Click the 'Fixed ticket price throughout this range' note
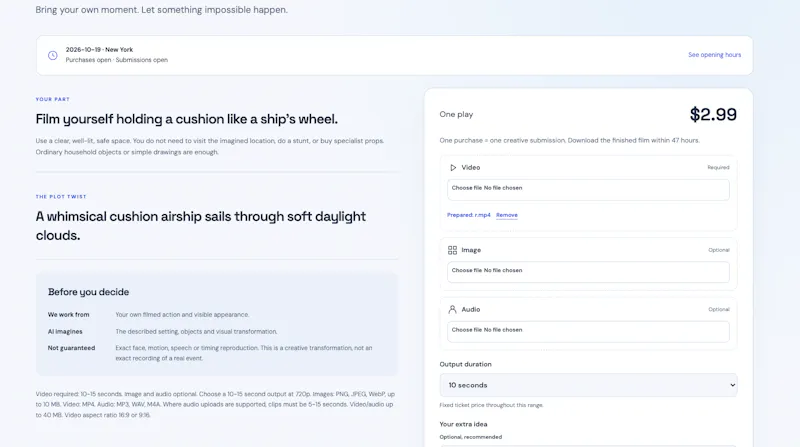This screenshot has height=447, width=800. 491,405
